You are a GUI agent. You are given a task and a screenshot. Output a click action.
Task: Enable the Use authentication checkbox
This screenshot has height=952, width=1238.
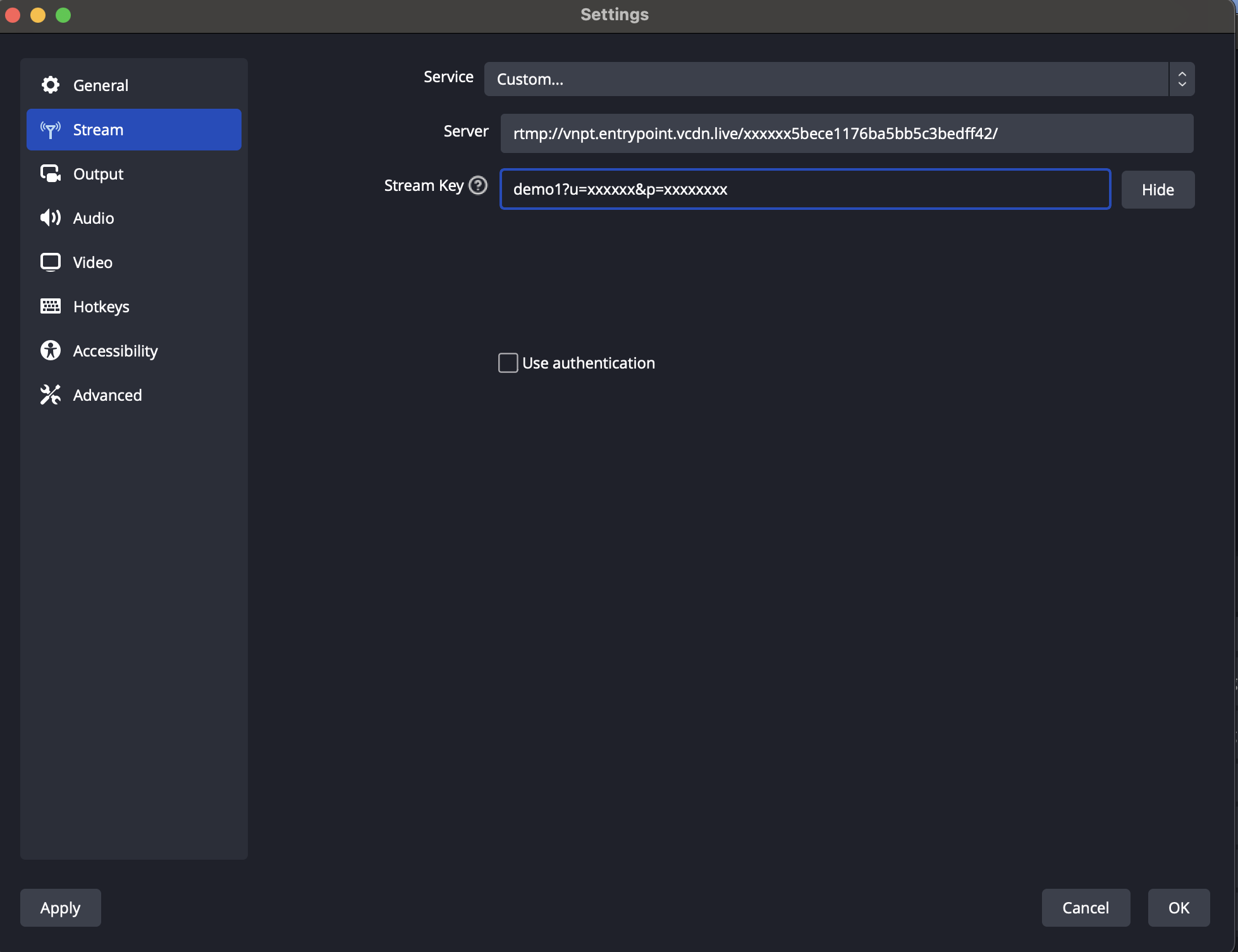coord(508,363)
